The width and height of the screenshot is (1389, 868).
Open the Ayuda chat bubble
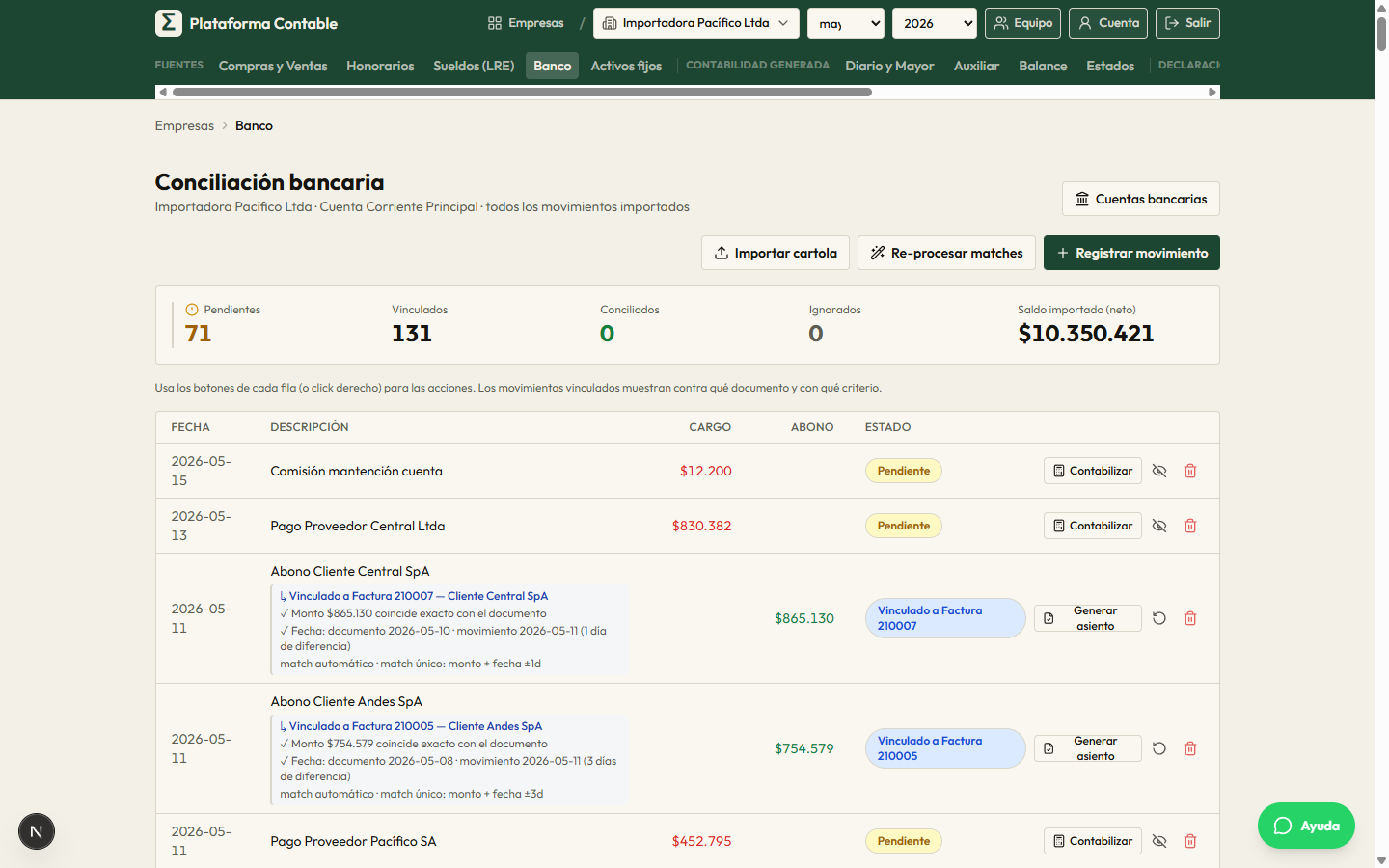click(1306, 826)
